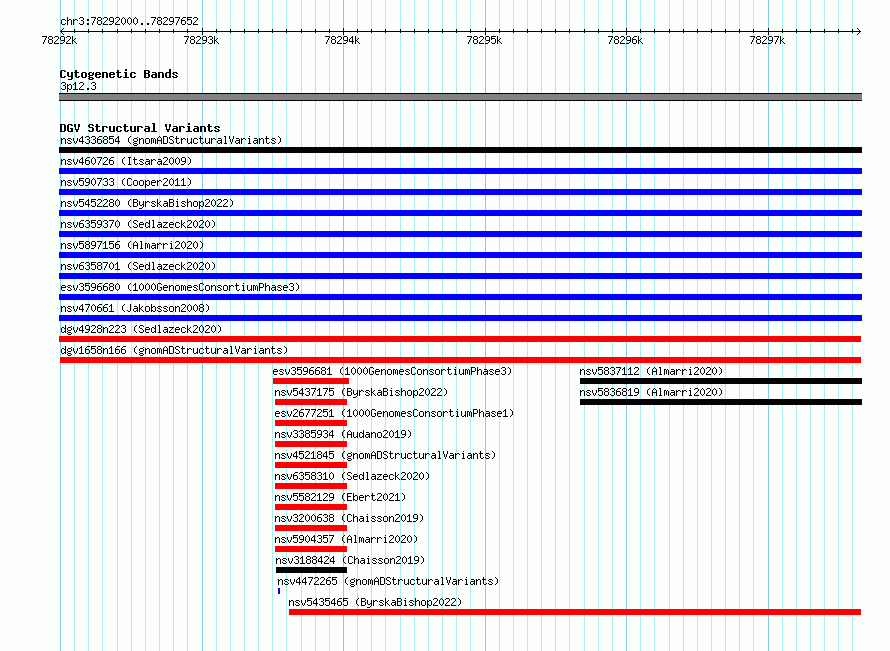Image resolution: width=890 pixels, height=651 pixels.
Task: Select nsv5582129 (Ebert2021) label
Action: tap(340, 497)
